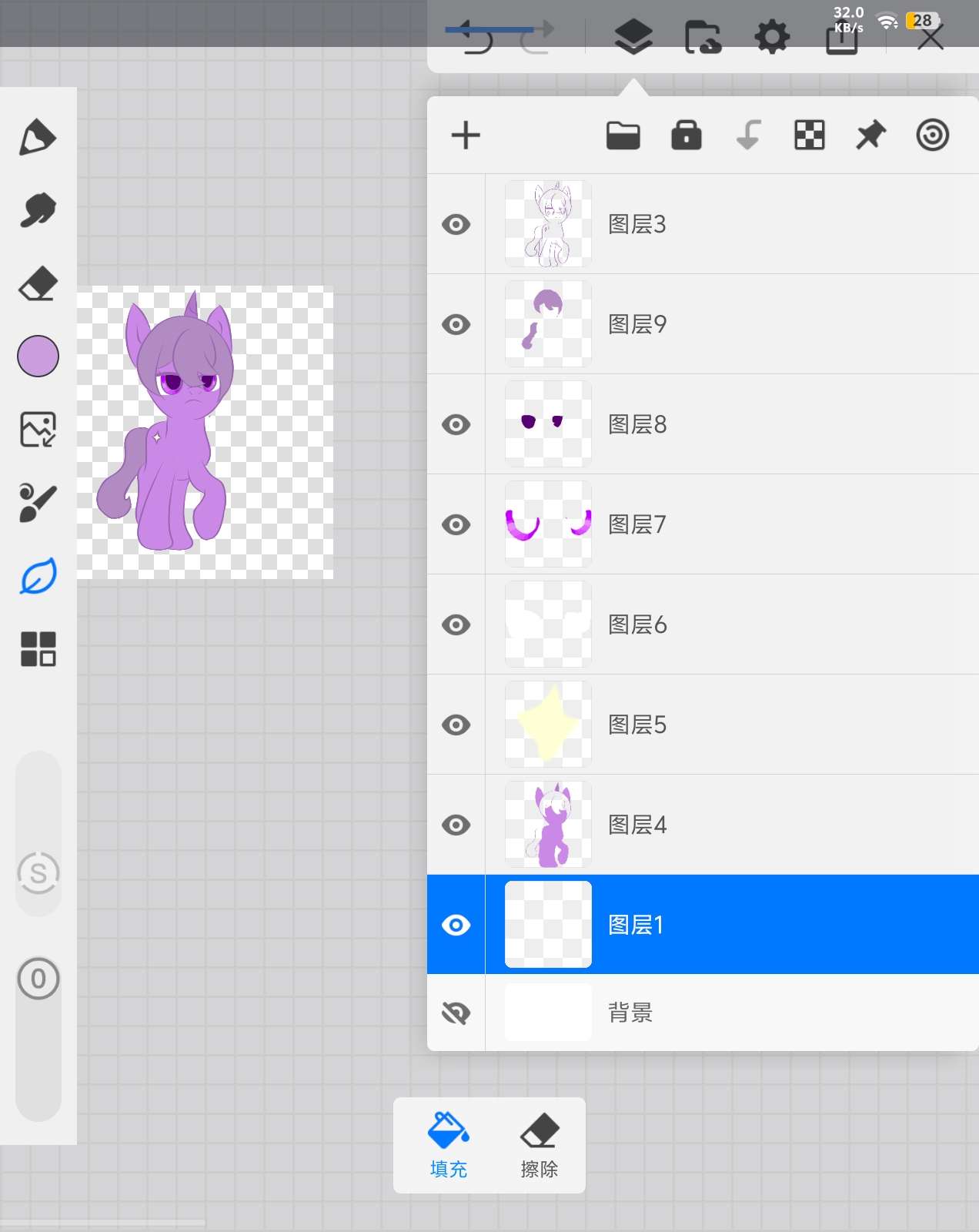This screenshot has height=1232, width=979.
Task: Hide layer 图层1 with eye icon
Action: (456, 925)
